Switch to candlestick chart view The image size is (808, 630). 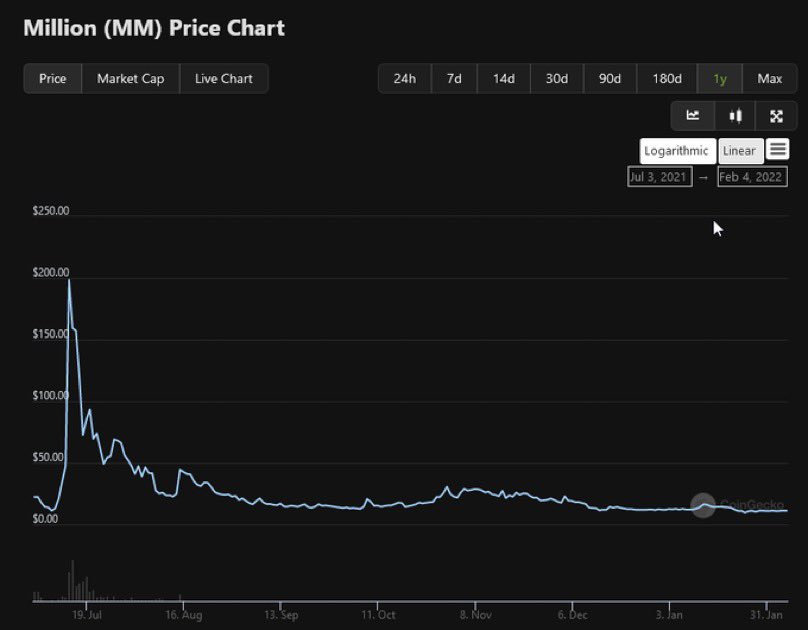tap(735, 115)
